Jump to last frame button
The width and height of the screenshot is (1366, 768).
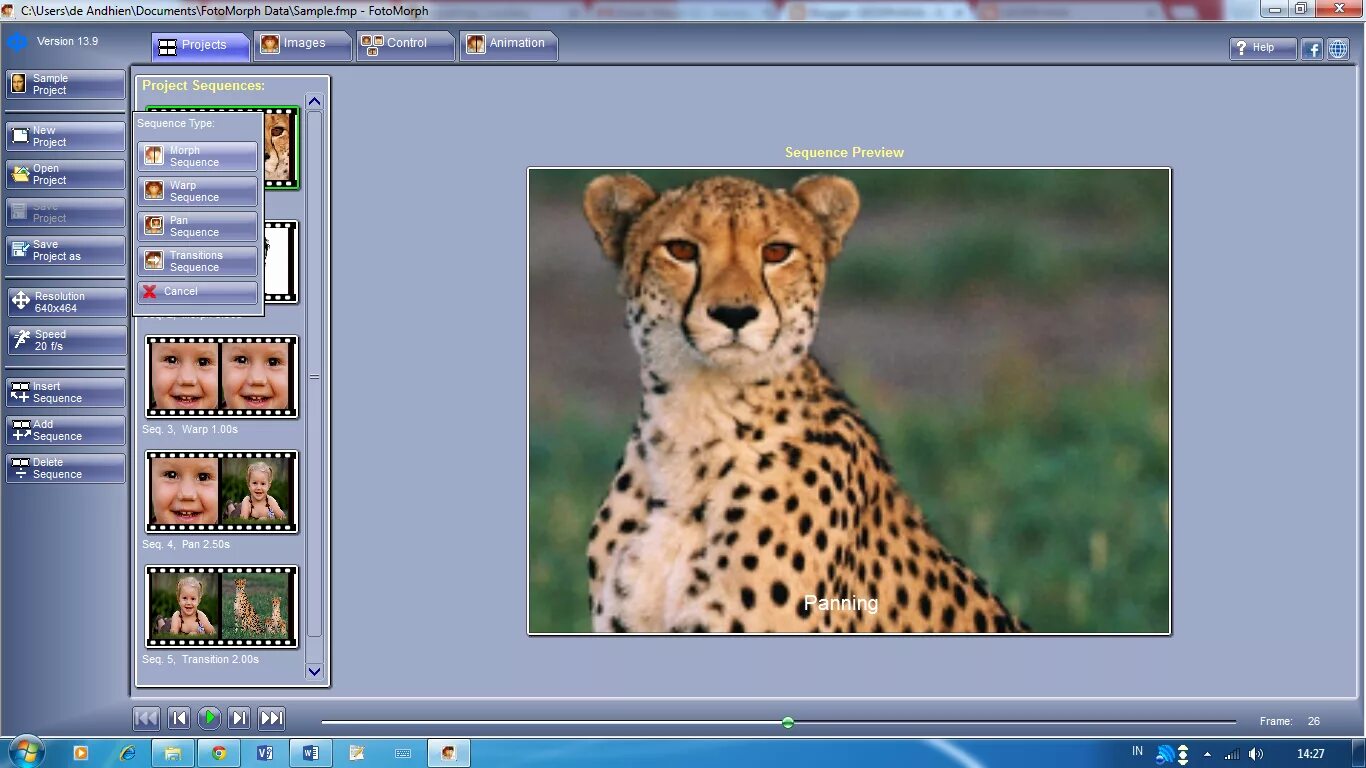[x=272, y=718]
